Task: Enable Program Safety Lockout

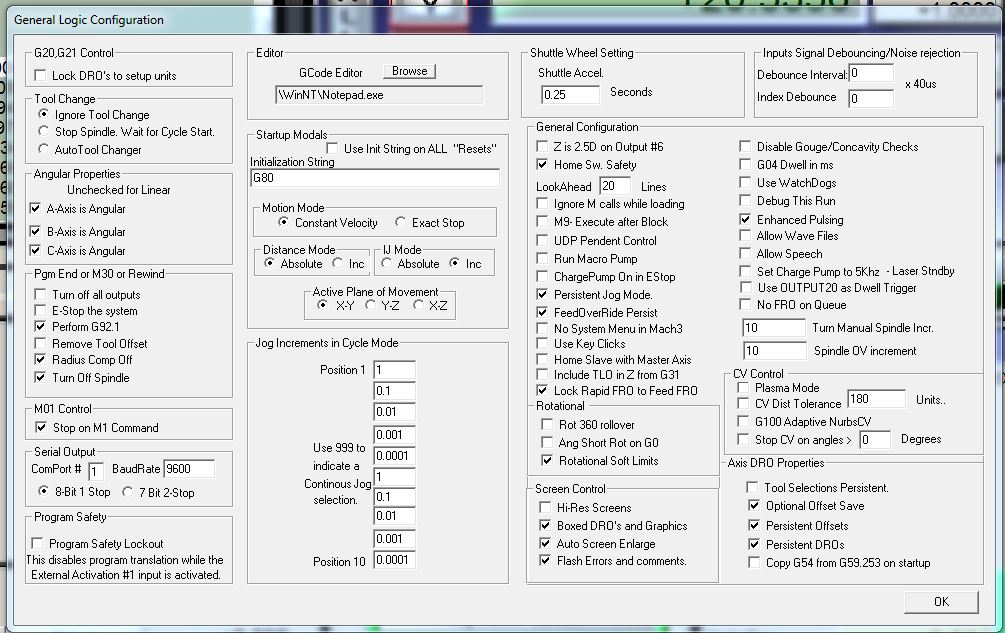Action: 37,543
